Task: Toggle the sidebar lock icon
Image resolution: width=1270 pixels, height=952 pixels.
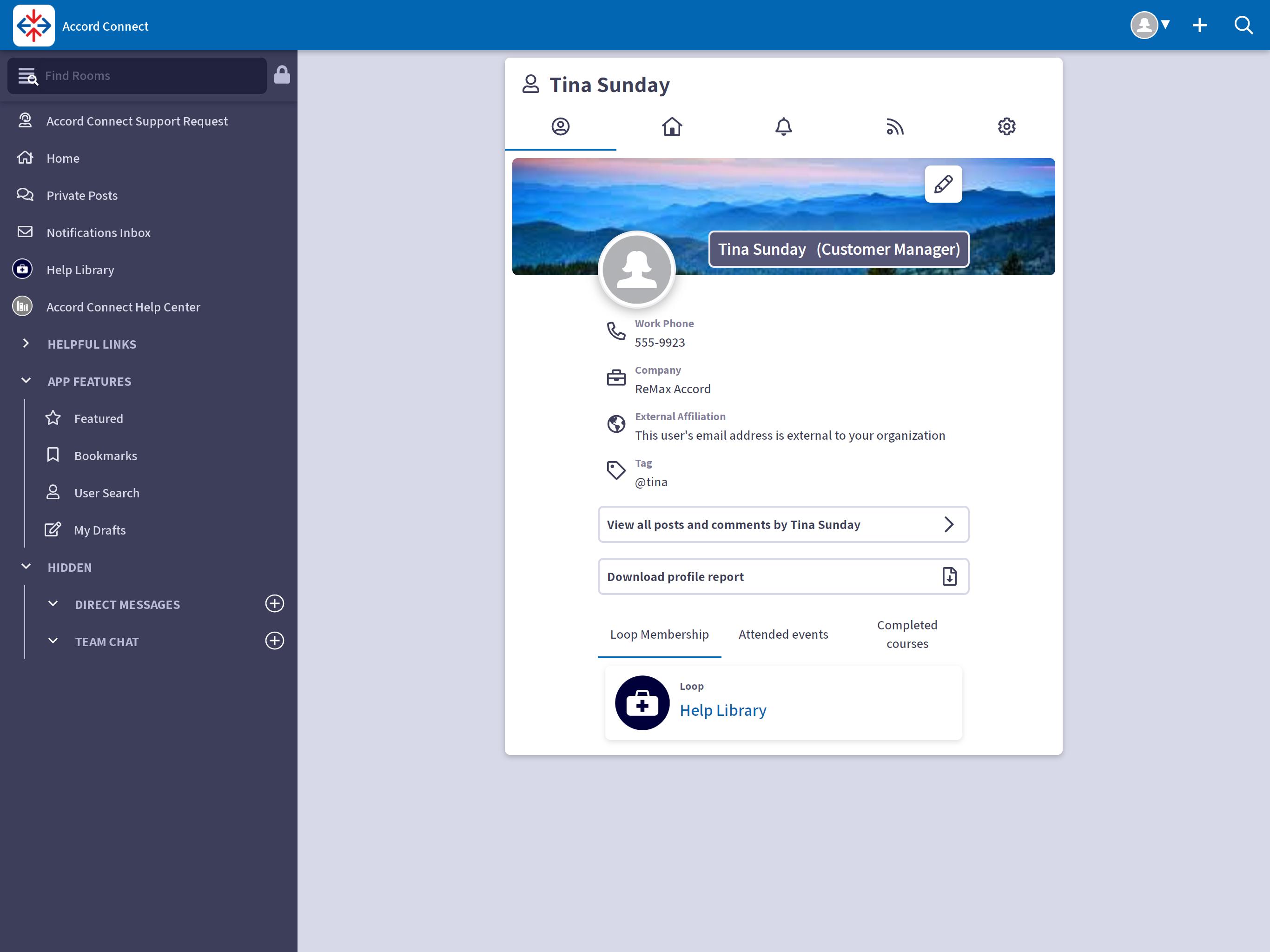Action: (282, 75)
